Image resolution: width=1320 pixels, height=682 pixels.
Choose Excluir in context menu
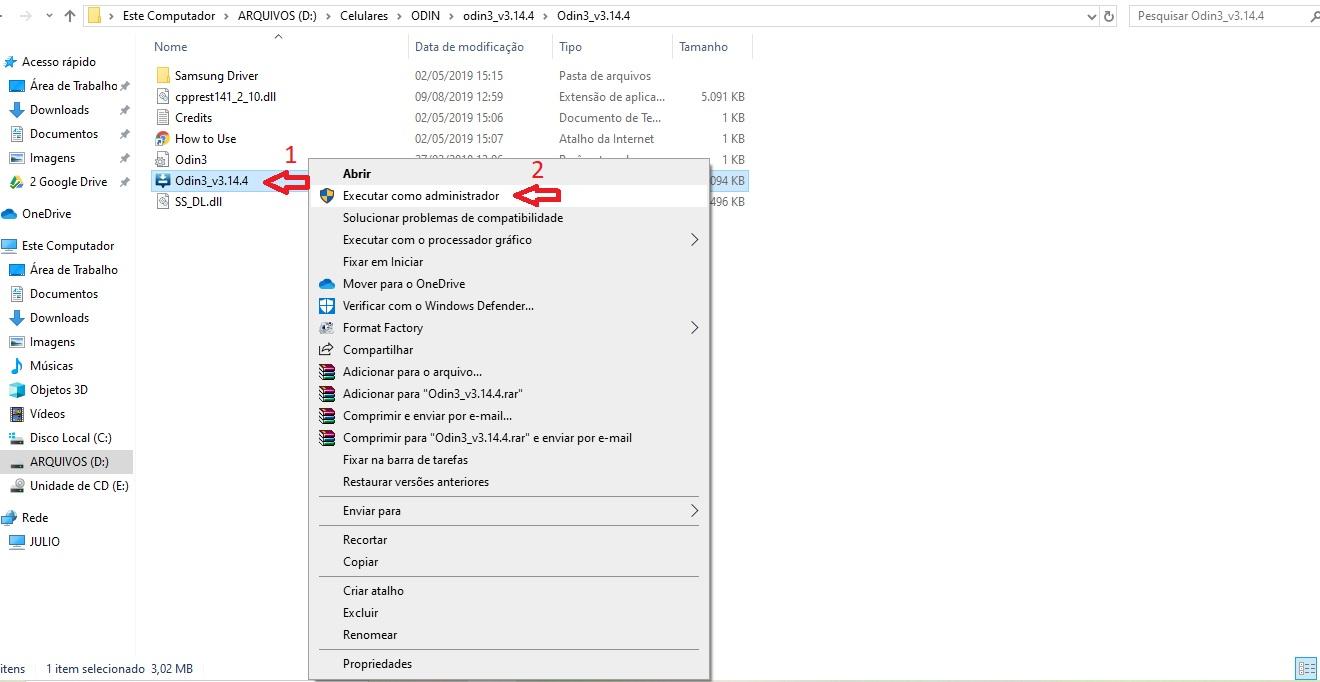click(509, 613)
